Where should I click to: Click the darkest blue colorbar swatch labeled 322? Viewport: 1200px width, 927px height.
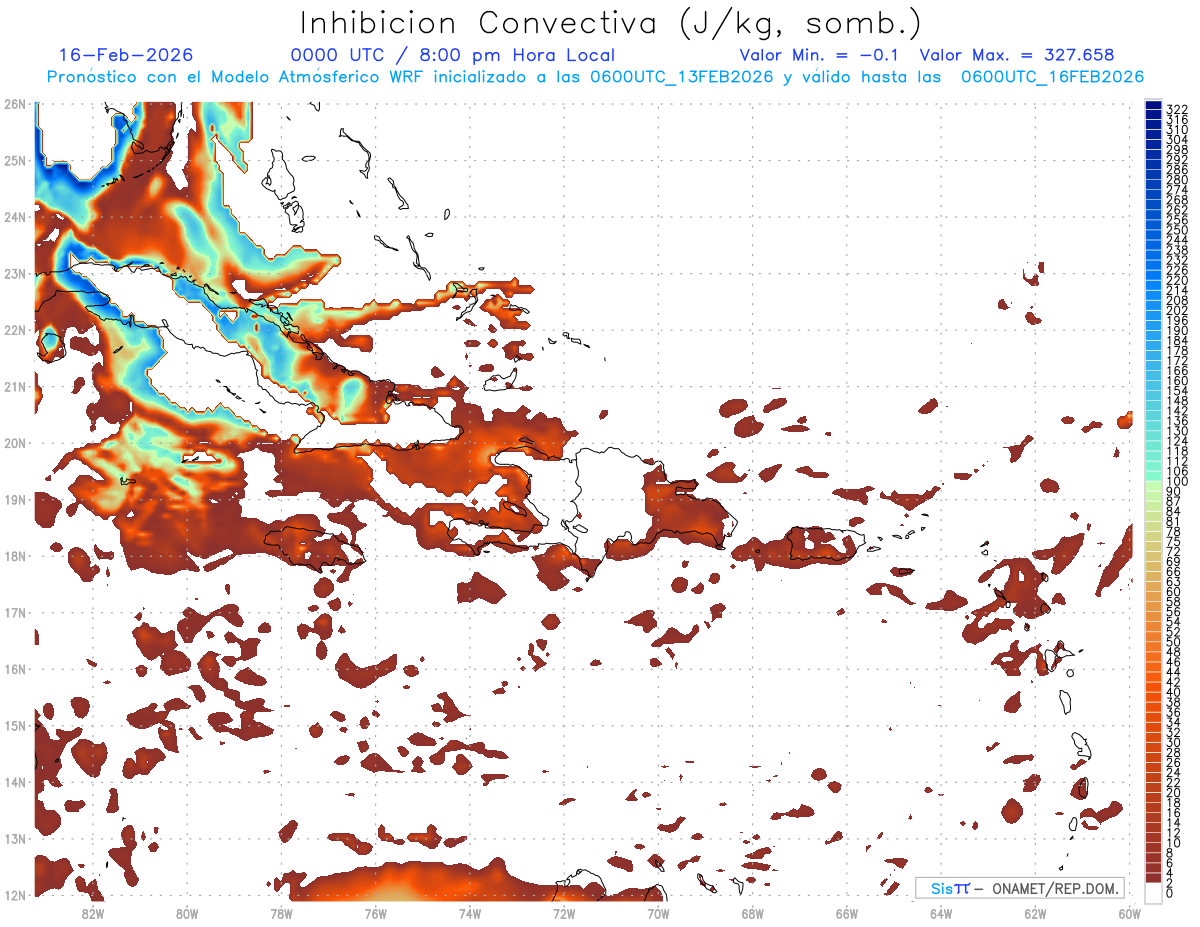pos(1153,105)
